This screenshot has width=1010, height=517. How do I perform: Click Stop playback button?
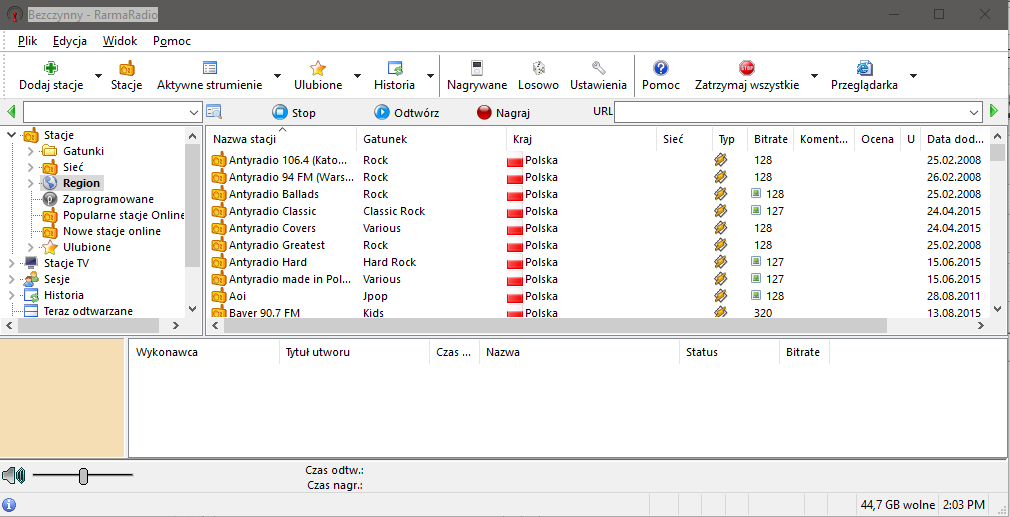point(294,113)
